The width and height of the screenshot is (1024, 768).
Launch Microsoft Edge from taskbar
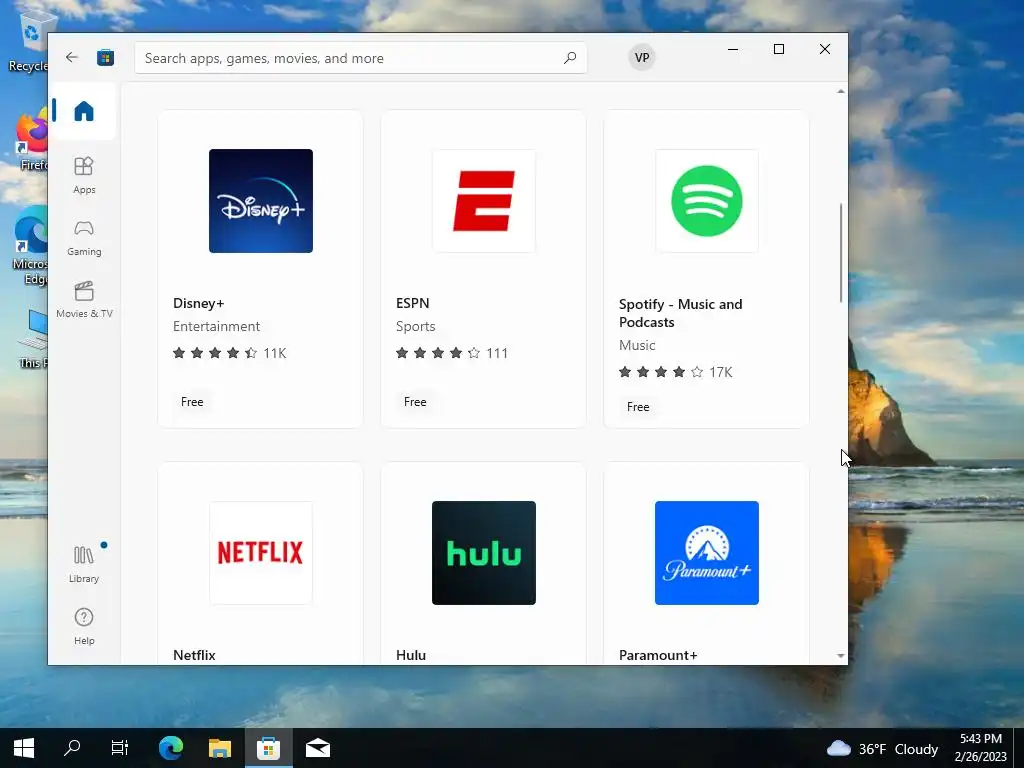pyautogui.click(x=171, y=748)
